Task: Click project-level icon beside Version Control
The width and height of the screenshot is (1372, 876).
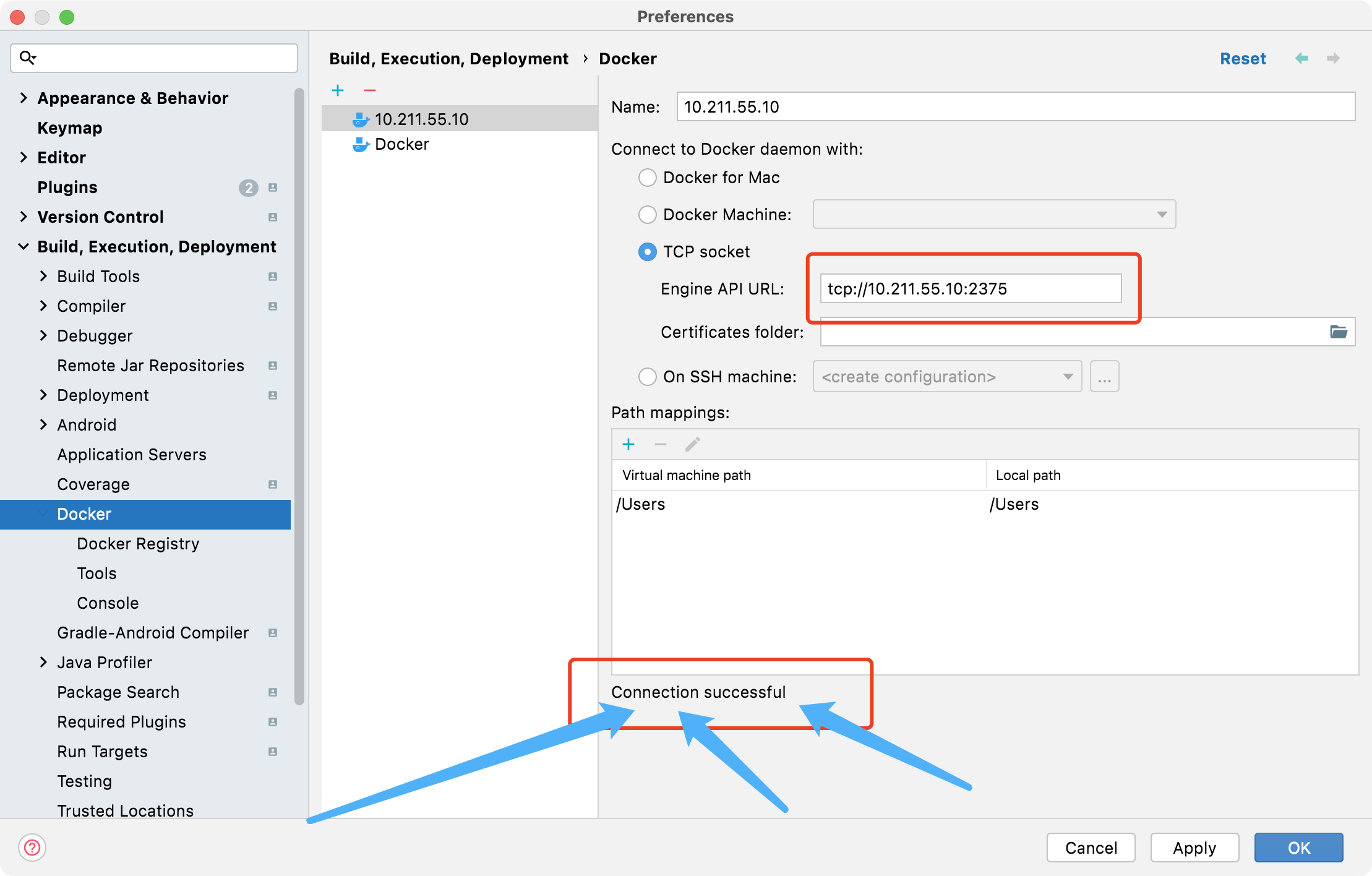Action: [273, 217]
